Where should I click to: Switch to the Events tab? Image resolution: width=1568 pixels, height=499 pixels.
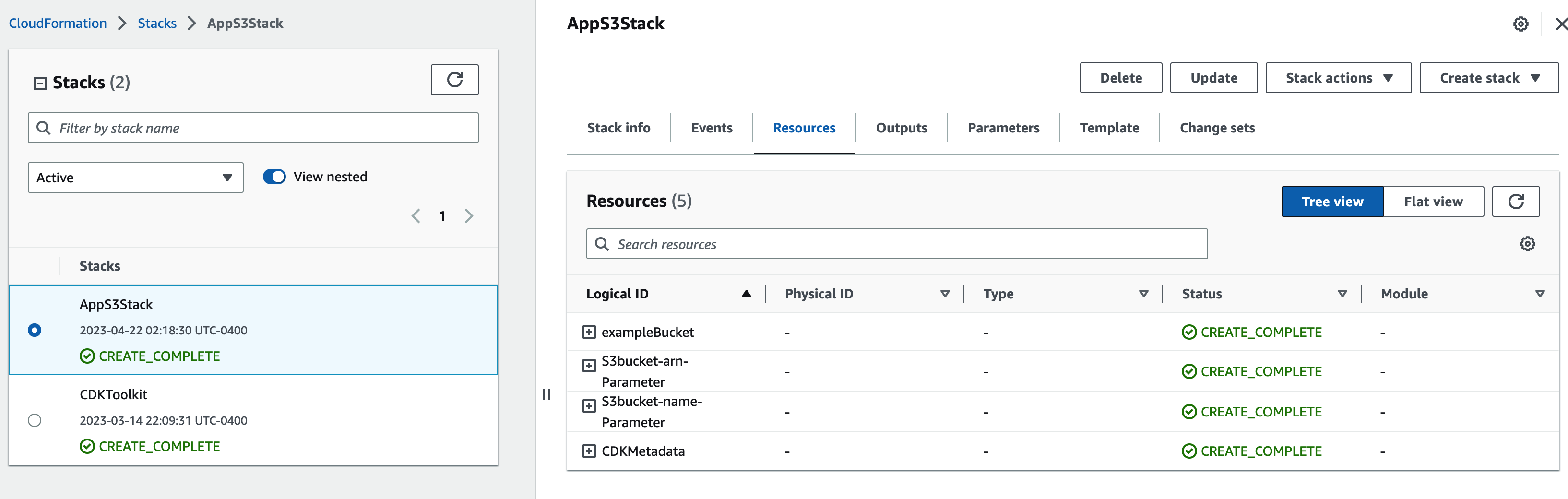[x=712, y=128]
